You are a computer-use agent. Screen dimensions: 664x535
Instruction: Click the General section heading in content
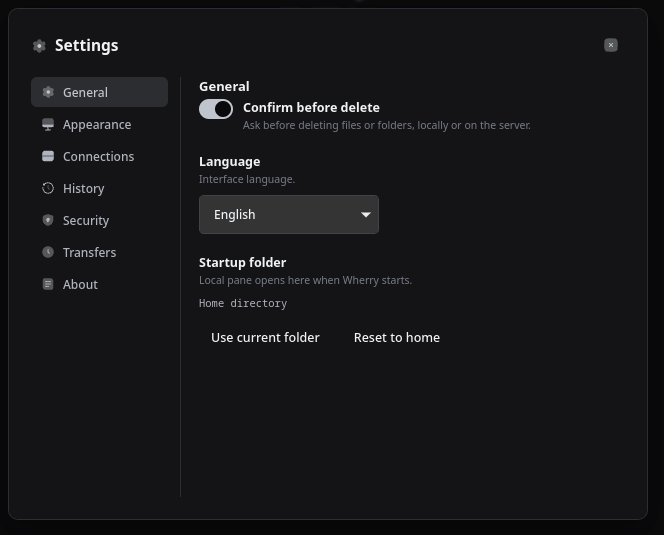pyautogui.click(x=224, y=86)
